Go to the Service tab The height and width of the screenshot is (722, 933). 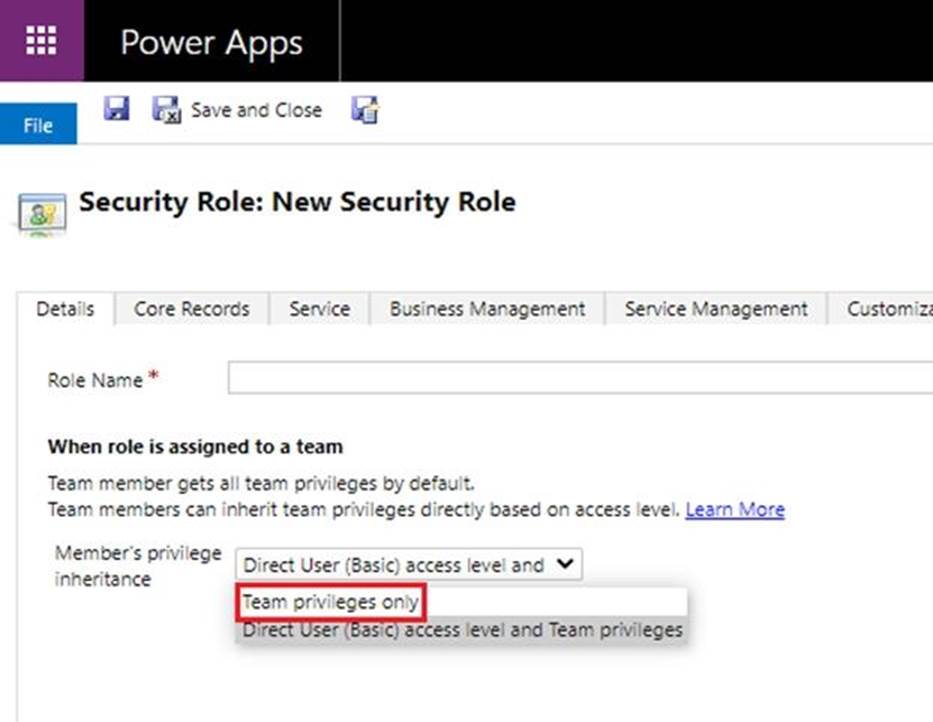[319, 309]
